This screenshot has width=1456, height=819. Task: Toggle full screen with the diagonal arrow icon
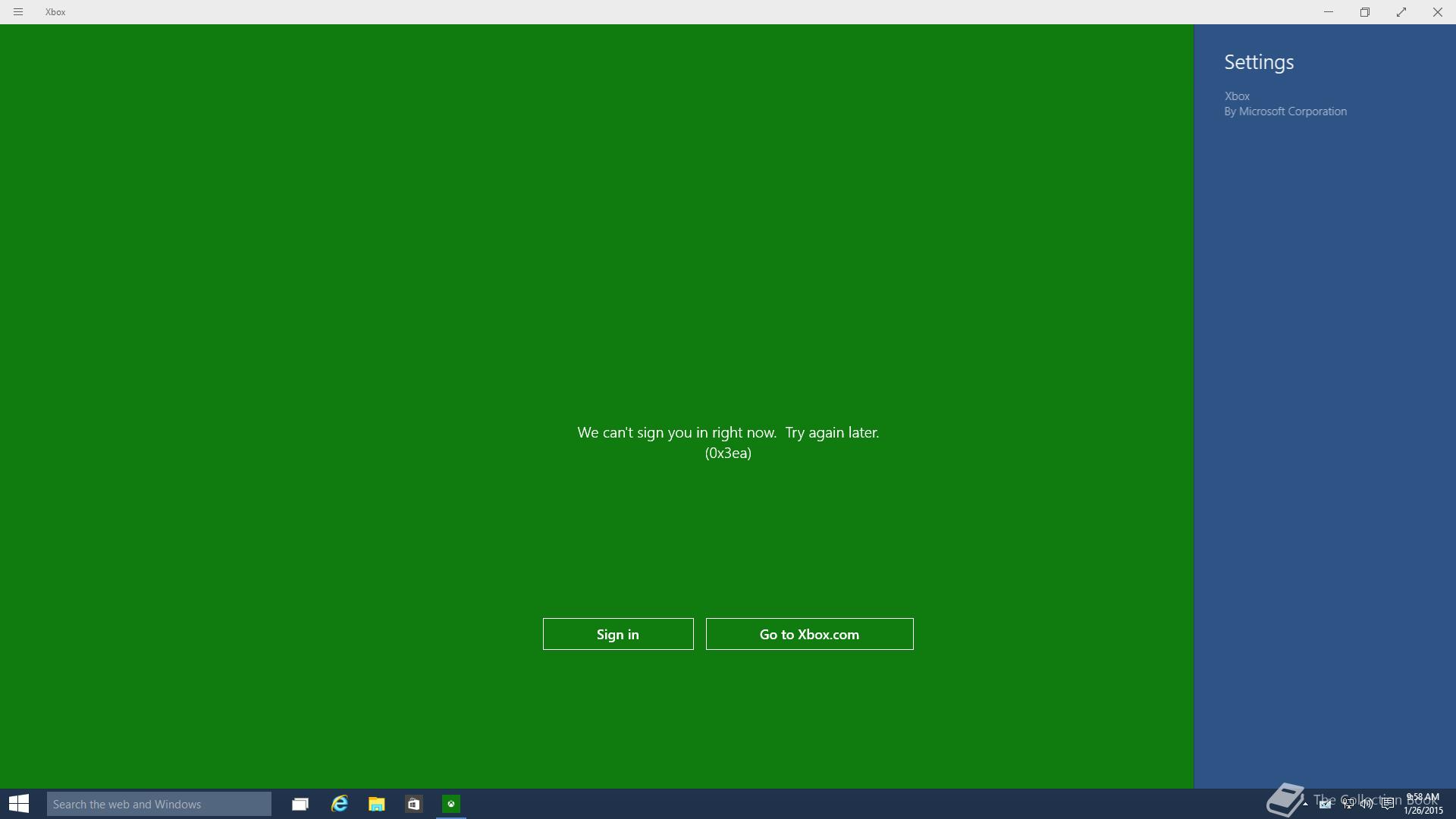tap(1401, 12)
